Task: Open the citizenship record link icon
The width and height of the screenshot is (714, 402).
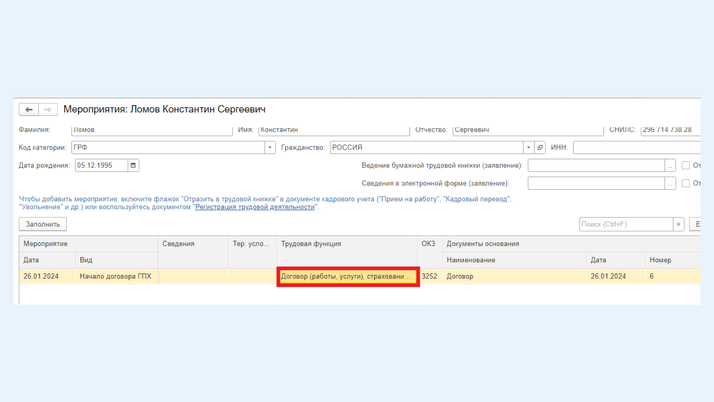Action: 540,147
